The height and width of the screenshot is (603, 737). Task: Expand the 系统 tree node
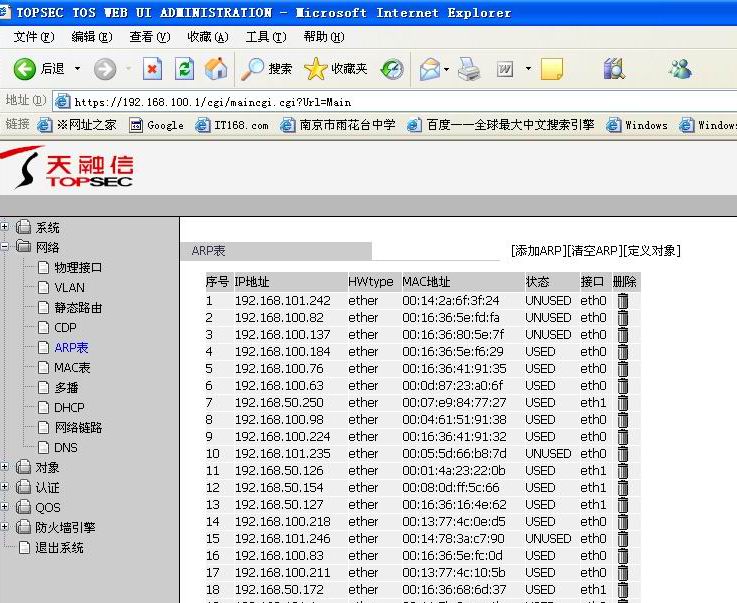[x=5, y=227]
